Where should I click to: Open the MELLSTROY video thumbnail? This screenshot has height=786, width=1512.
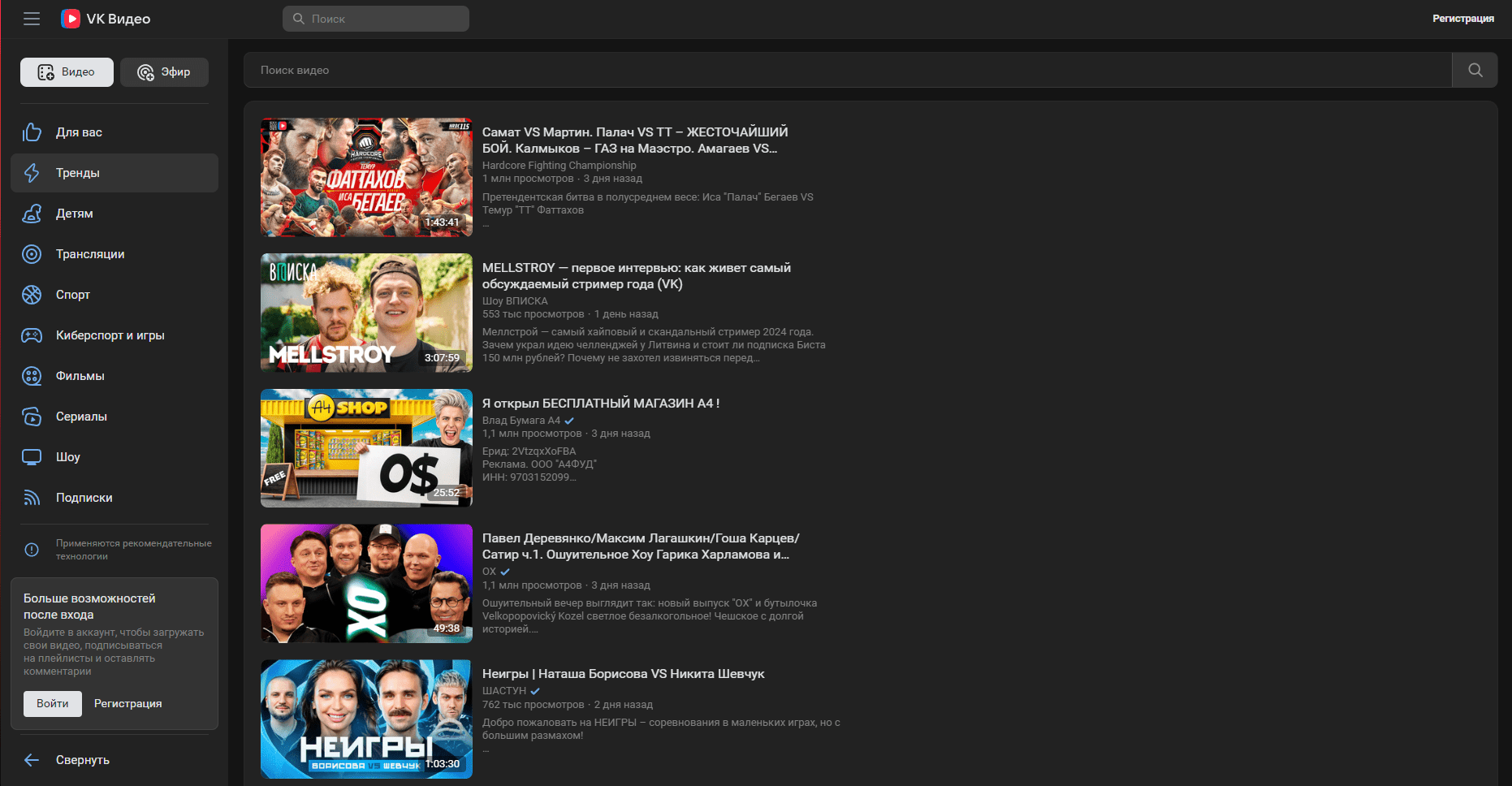pyautogui.click(x=366, y=312)
